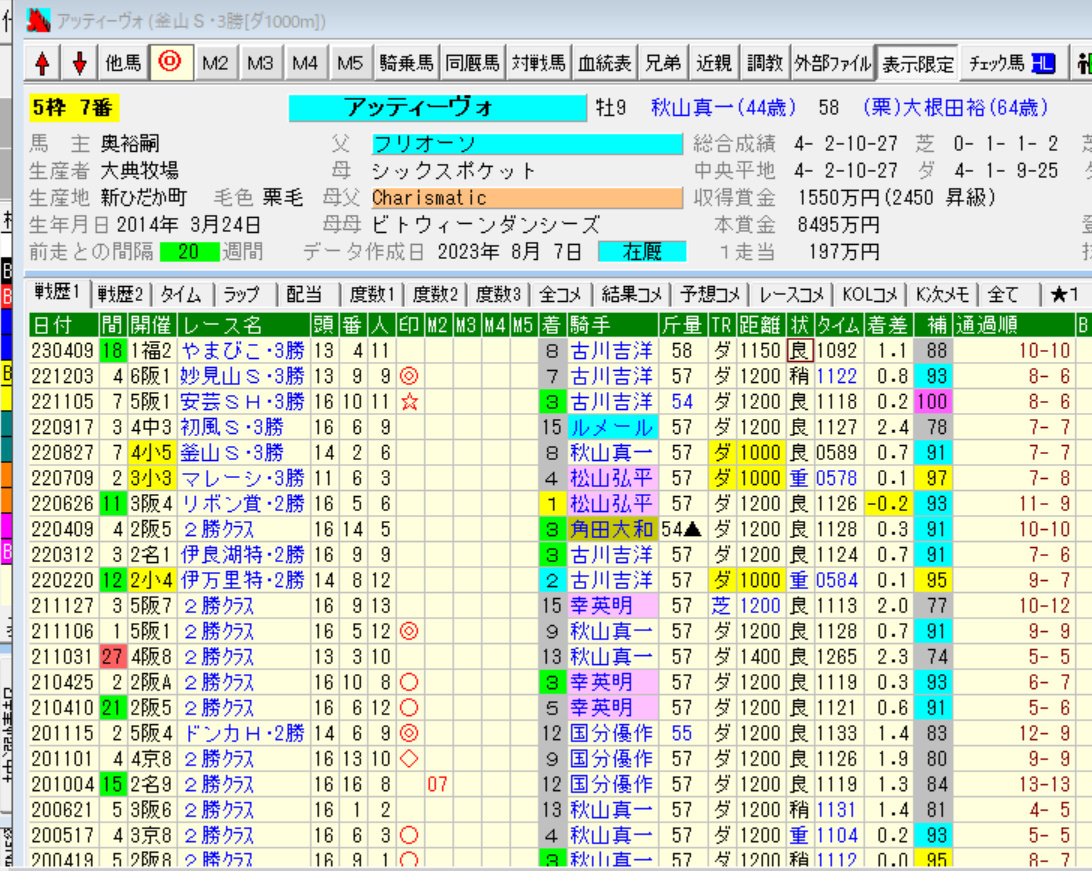Click the app icon in title bar
The height and width of the screenshot is (871, 1092).
click(38, 19)
